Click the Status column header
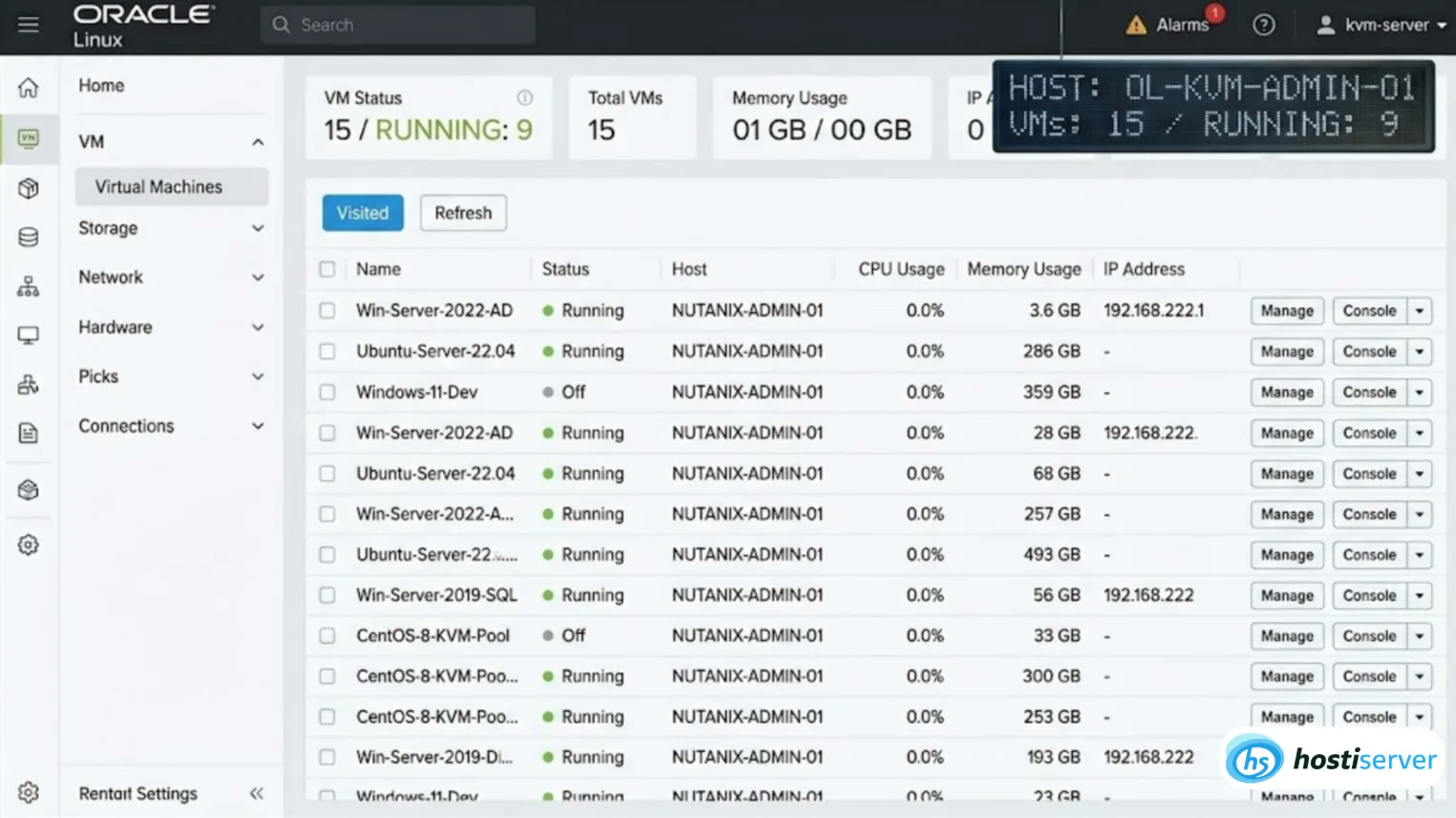Screen dimensions: 1456x818 pos(566,269)
